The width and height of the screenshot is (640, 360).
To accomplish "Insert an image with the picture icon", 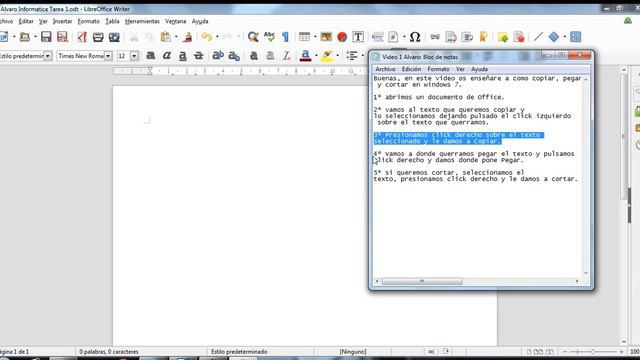I will [x=326, y=37].
